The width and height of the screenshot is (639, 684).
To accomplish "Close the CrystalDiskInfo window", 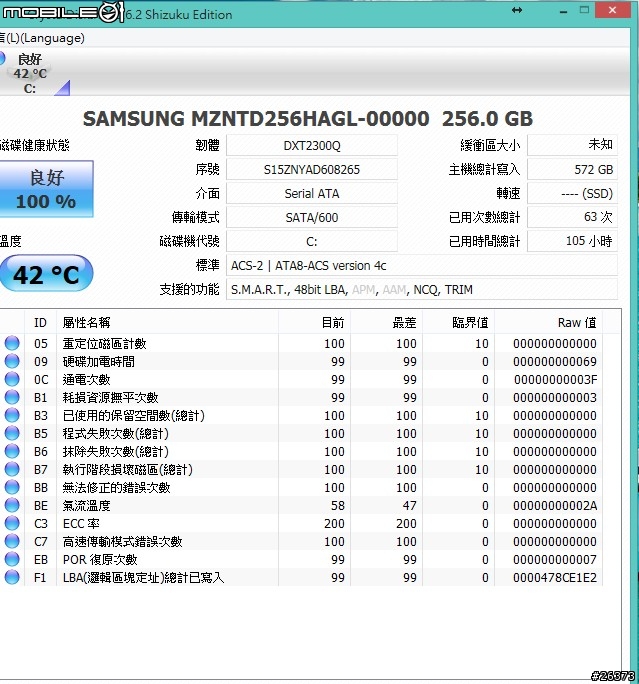I will pos(612,10).
